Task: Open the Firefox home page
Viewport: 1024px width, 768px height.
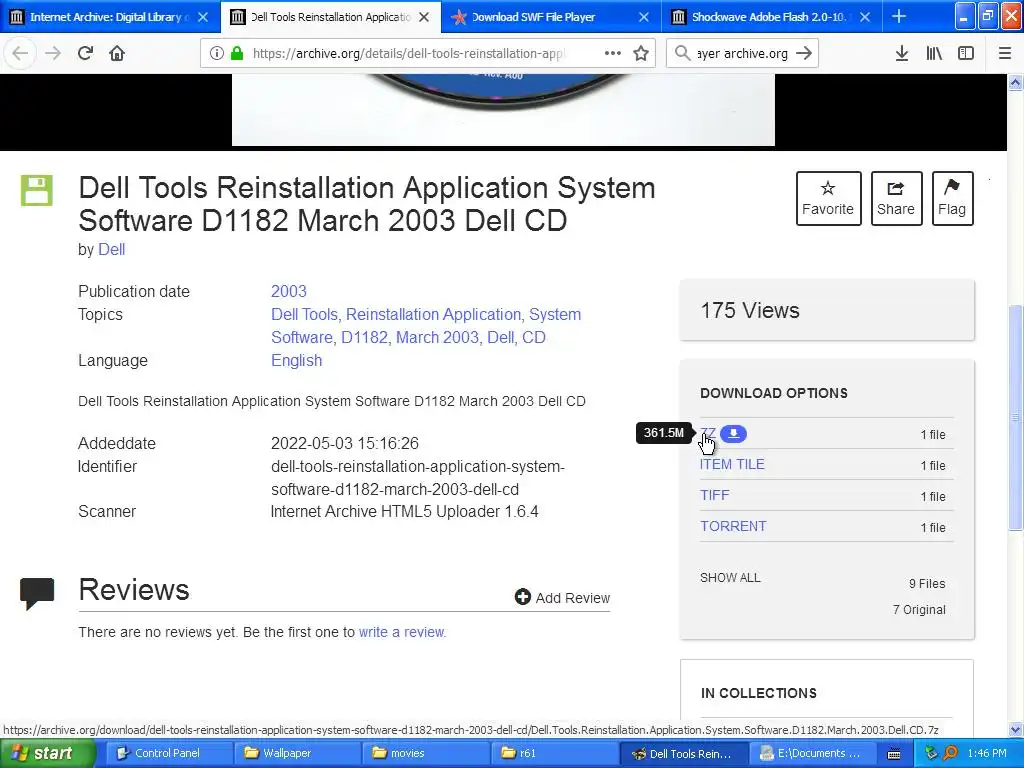Action: tap(117, 54)
